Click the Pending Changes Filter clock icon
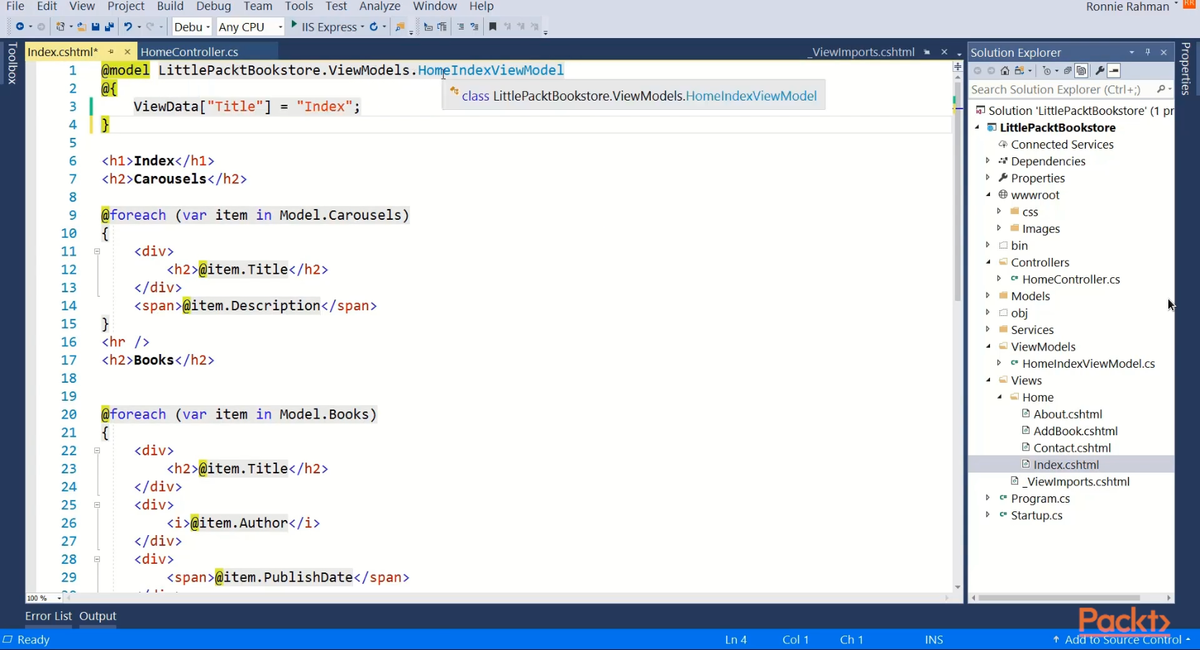1200x650 pixels. tap(1047, 71)
